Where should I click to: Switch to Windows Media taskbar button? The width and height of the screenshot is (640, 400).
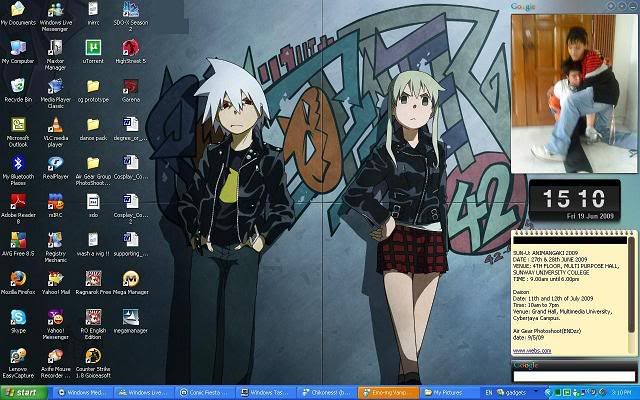(x=82, y=393)
